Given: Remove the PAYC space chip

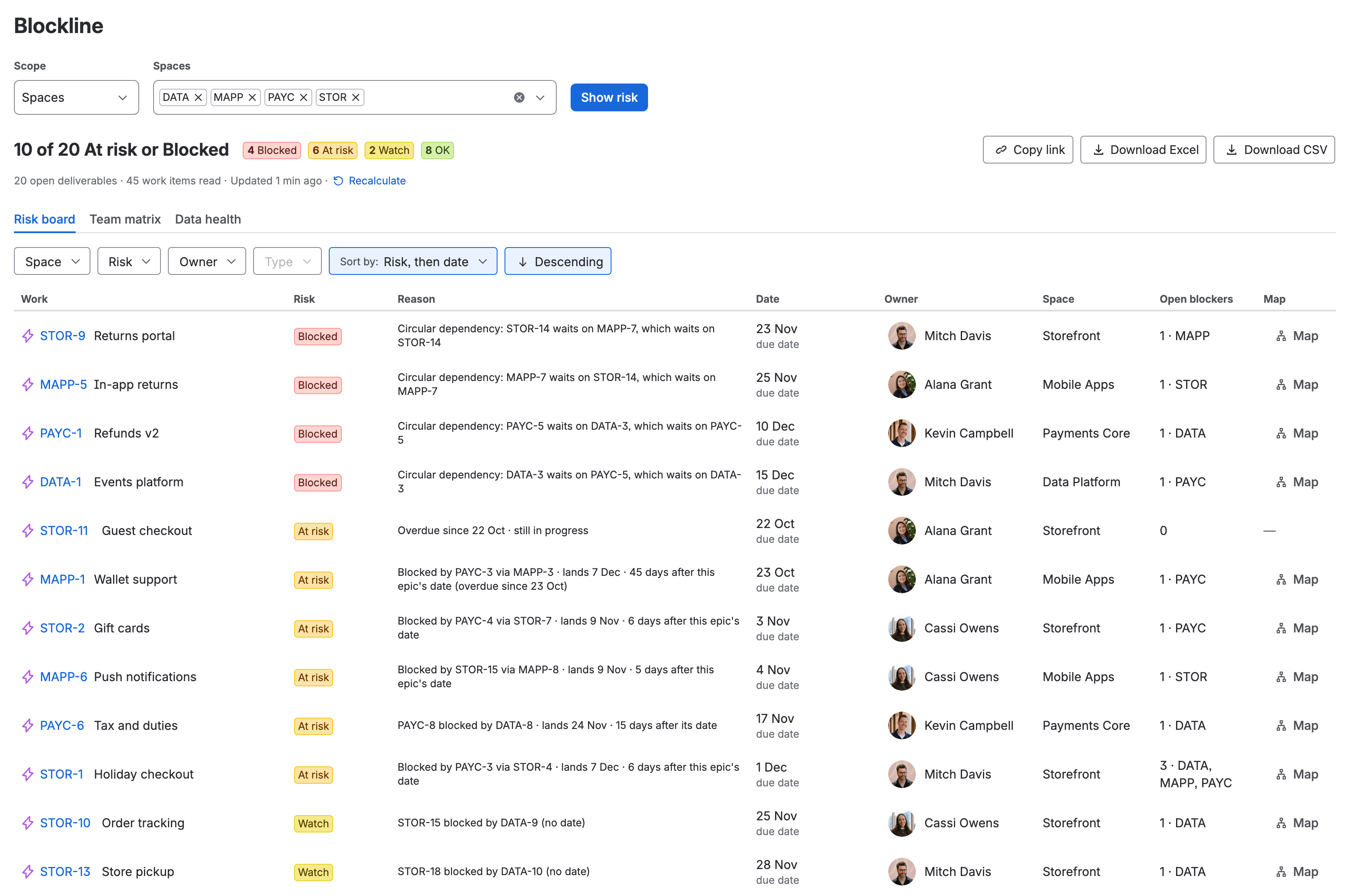Looking at the screenshot, I should 304,97.
